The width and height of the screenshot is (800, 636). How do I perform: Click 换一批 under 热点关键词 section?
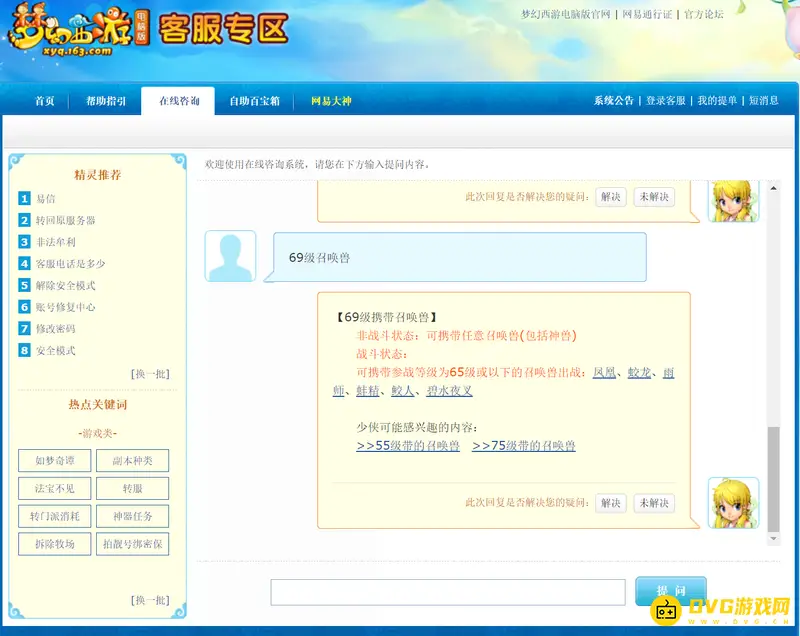[x=150, y=600]
